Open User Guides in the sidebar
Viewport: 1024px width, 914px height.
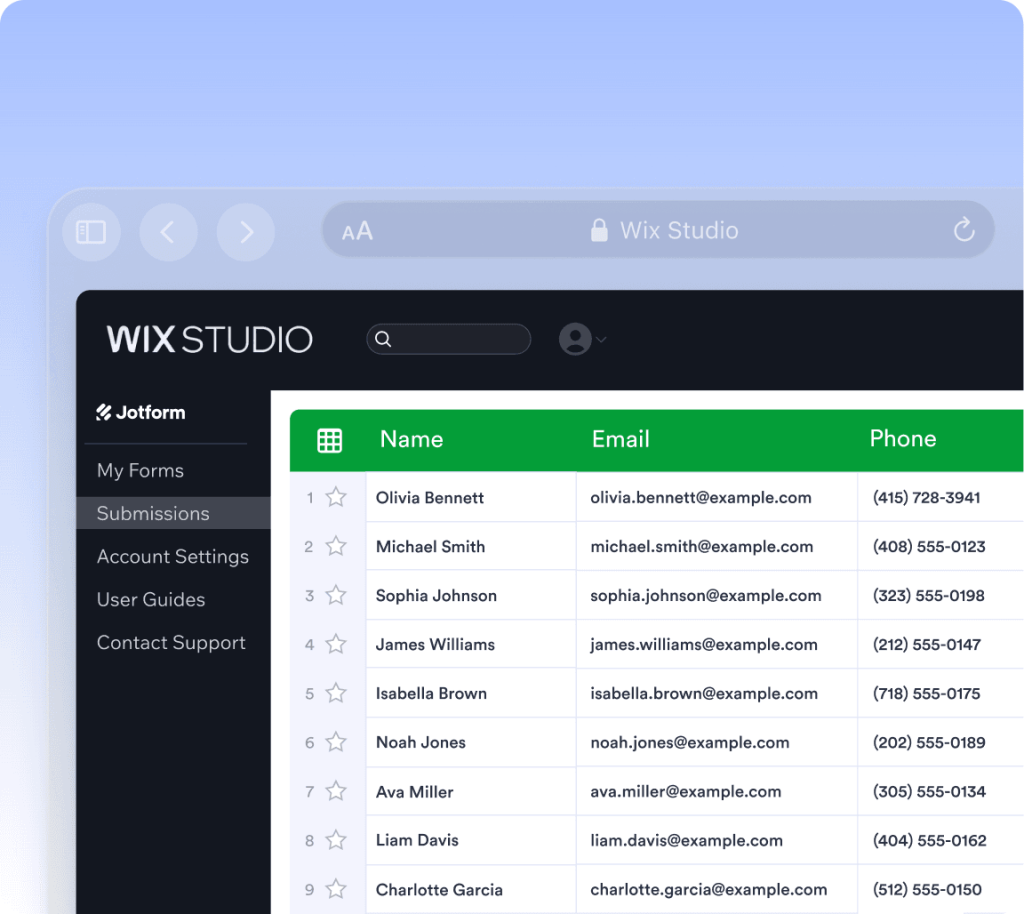[151, 599]
